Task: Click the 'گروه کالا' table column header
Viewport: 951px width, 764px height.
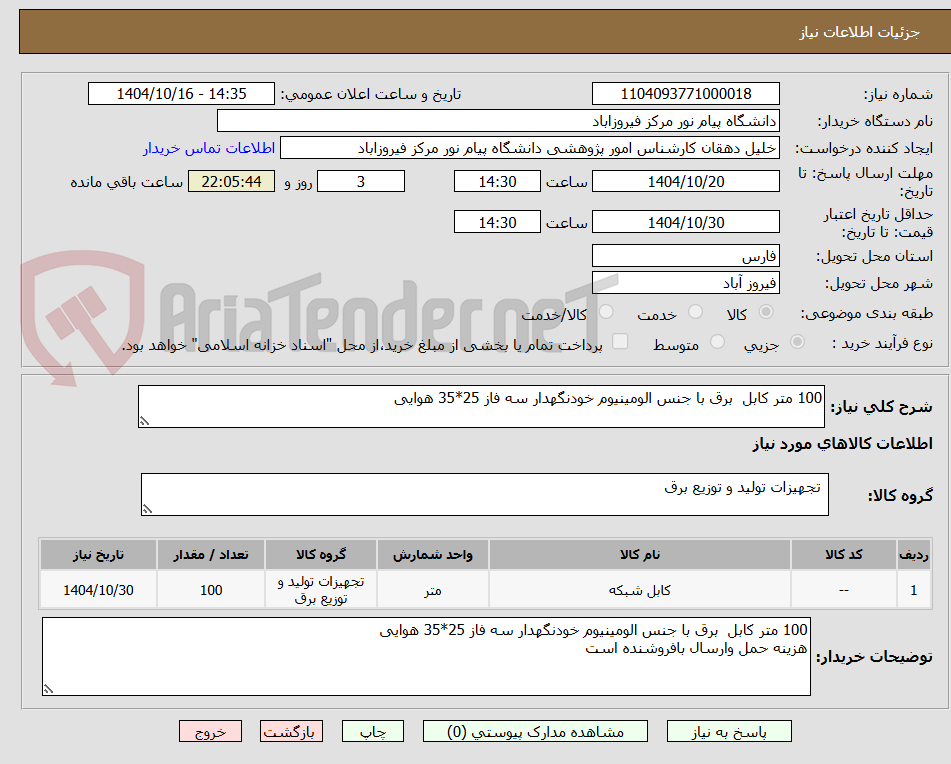Action: coord(321,555)
